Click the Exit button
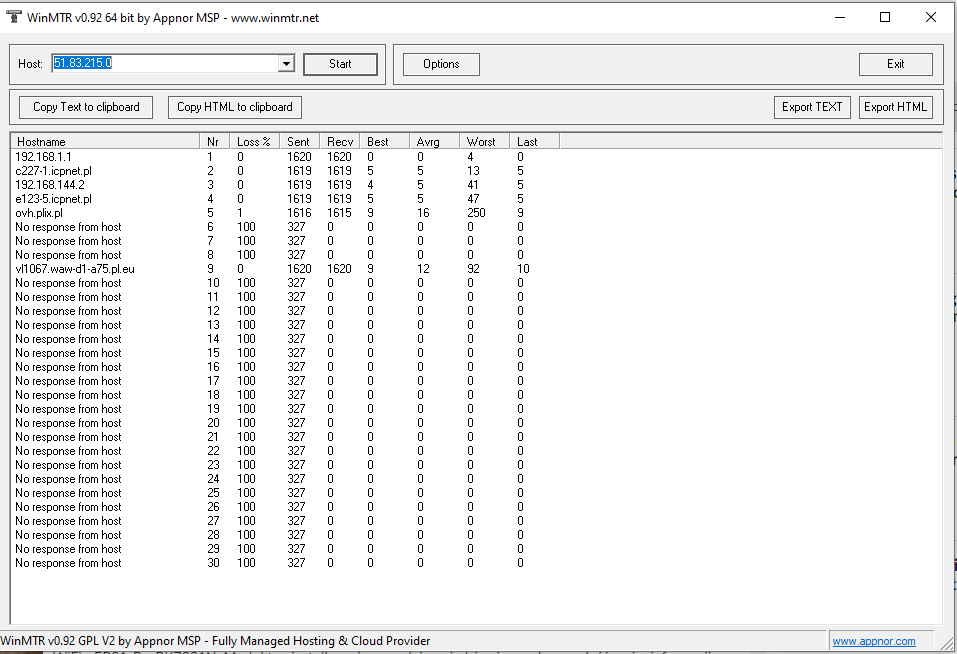Viewport: 957px width, 654px height. pos(895,64)
